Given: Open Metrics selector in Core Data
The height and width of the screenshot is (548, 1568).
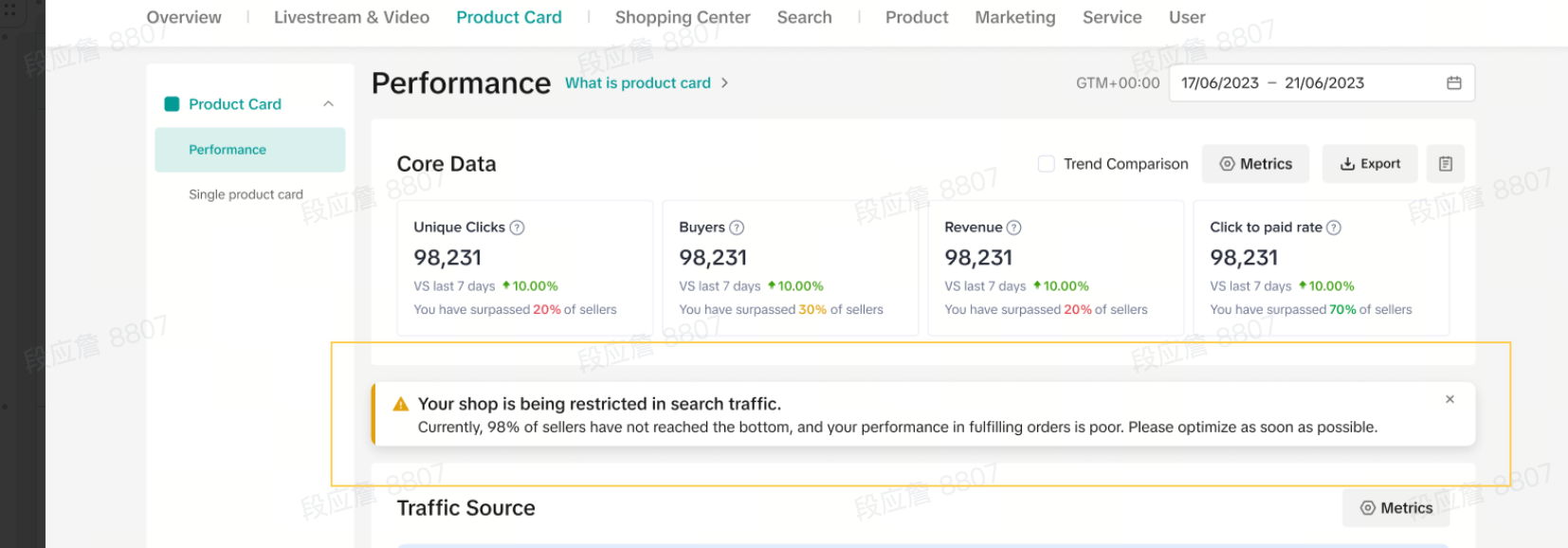Looking at the screenshot, I should (x=1255, y=164).
